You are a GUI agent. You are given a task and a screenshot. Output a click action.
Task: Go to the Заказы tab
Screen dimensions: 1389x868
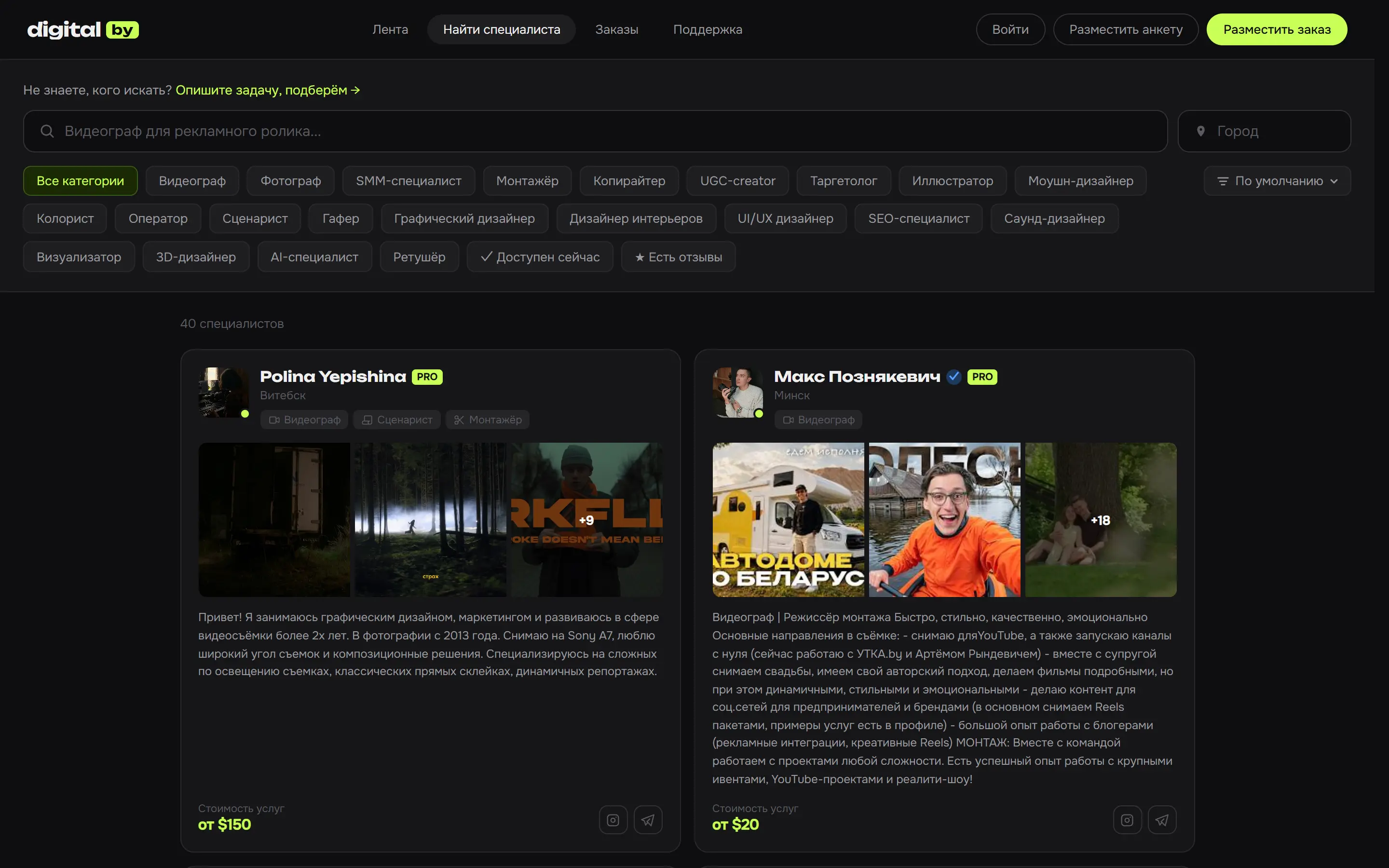[x=616, y=29]
